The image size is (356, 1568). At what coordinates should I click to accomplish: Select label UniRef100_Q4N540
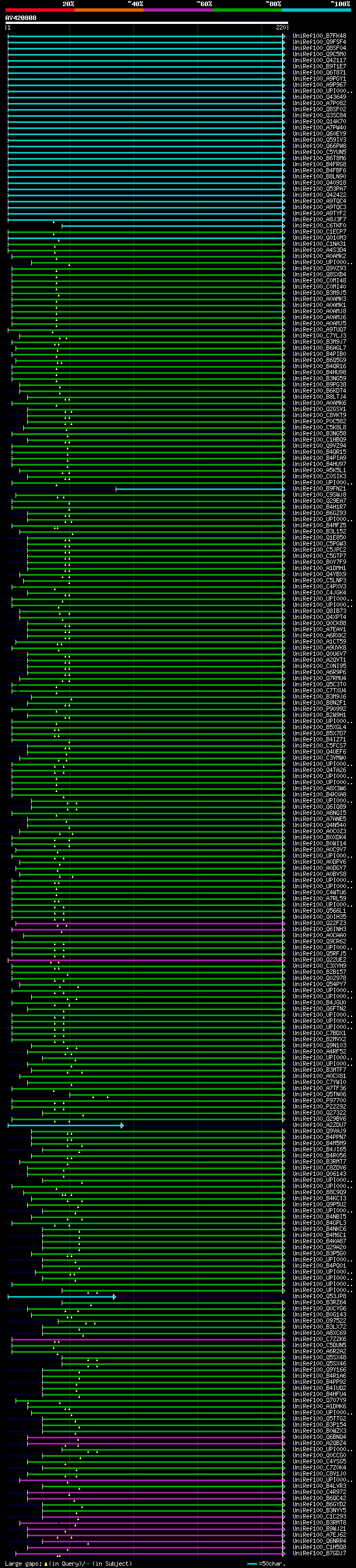click(319, 825)
